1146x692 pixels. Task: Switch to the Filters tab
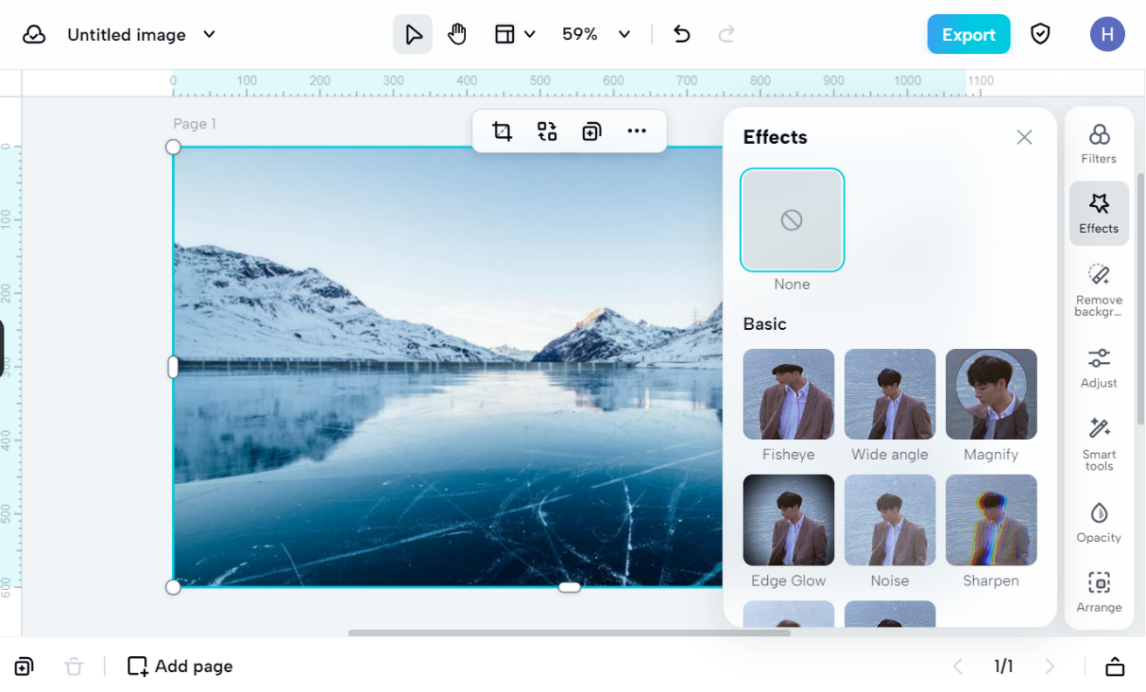pyautogui.click(x=1098, y=144)
